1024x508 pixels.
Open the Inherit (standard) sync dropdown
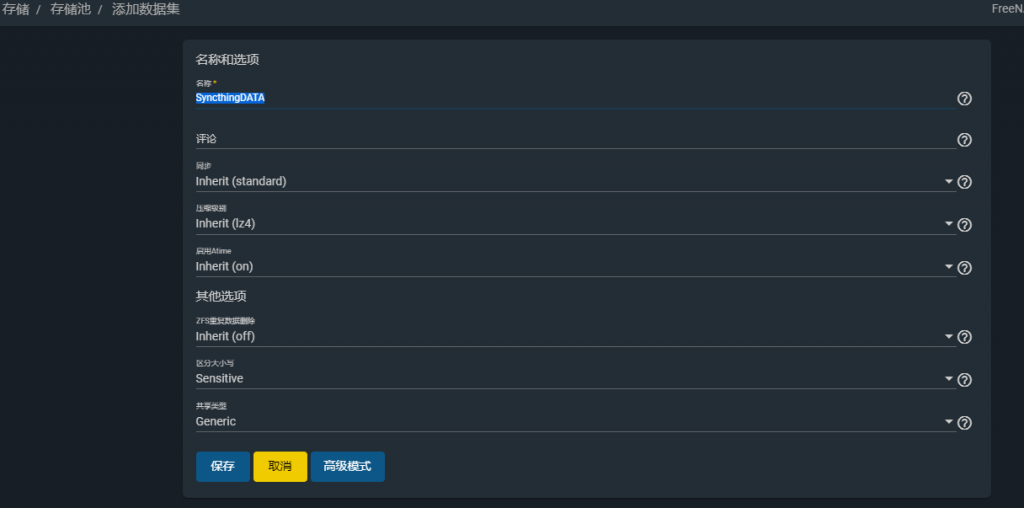570,182
